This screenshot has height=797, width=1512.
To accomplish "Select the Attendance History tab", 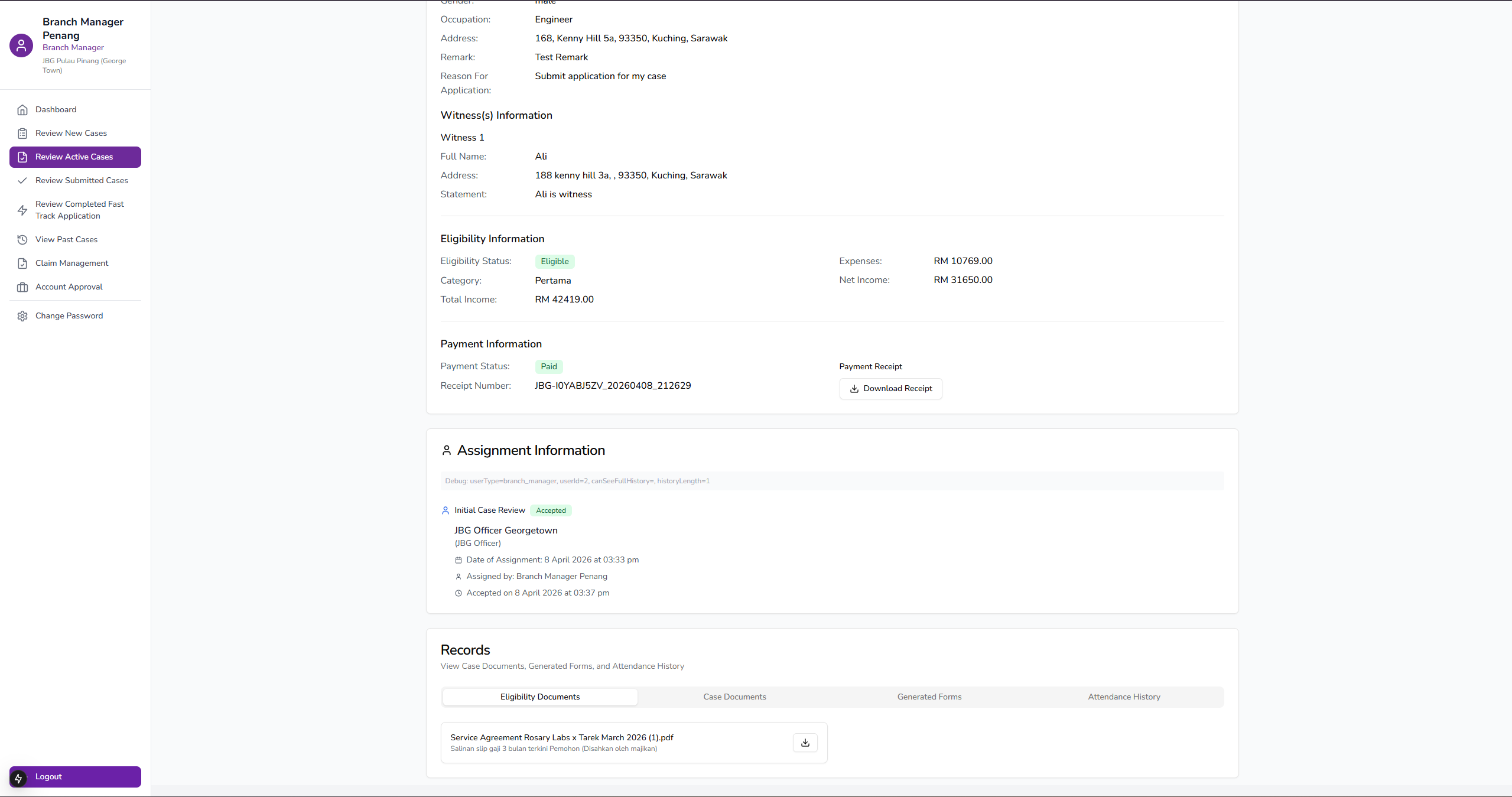I will click(x=1124, y=697).
